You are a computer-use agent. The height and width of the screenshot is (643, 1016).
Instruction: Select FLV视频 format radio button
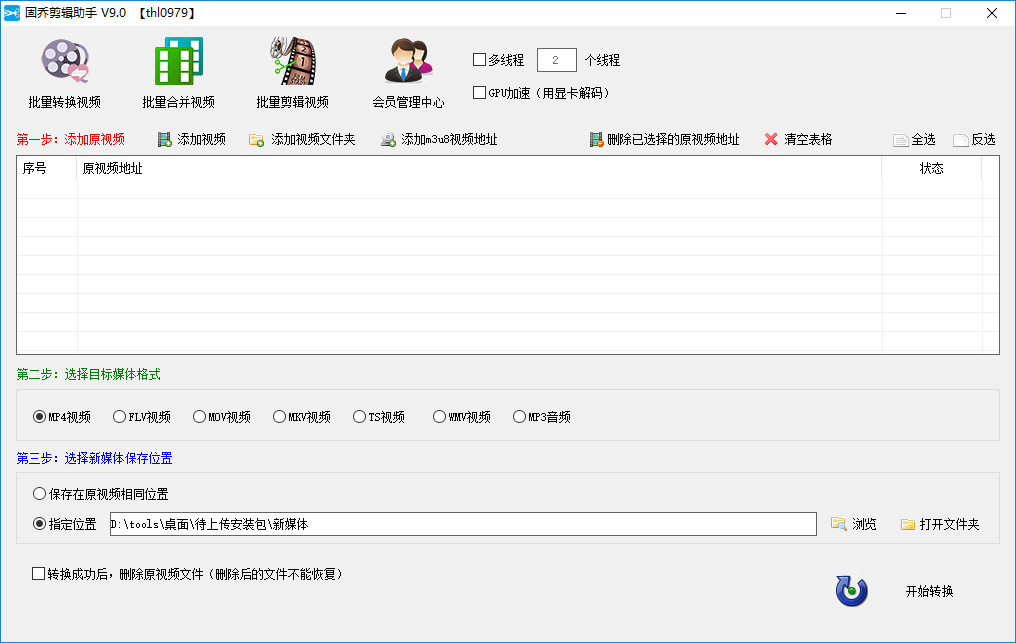pyautogui.click(x=119, y=417)
